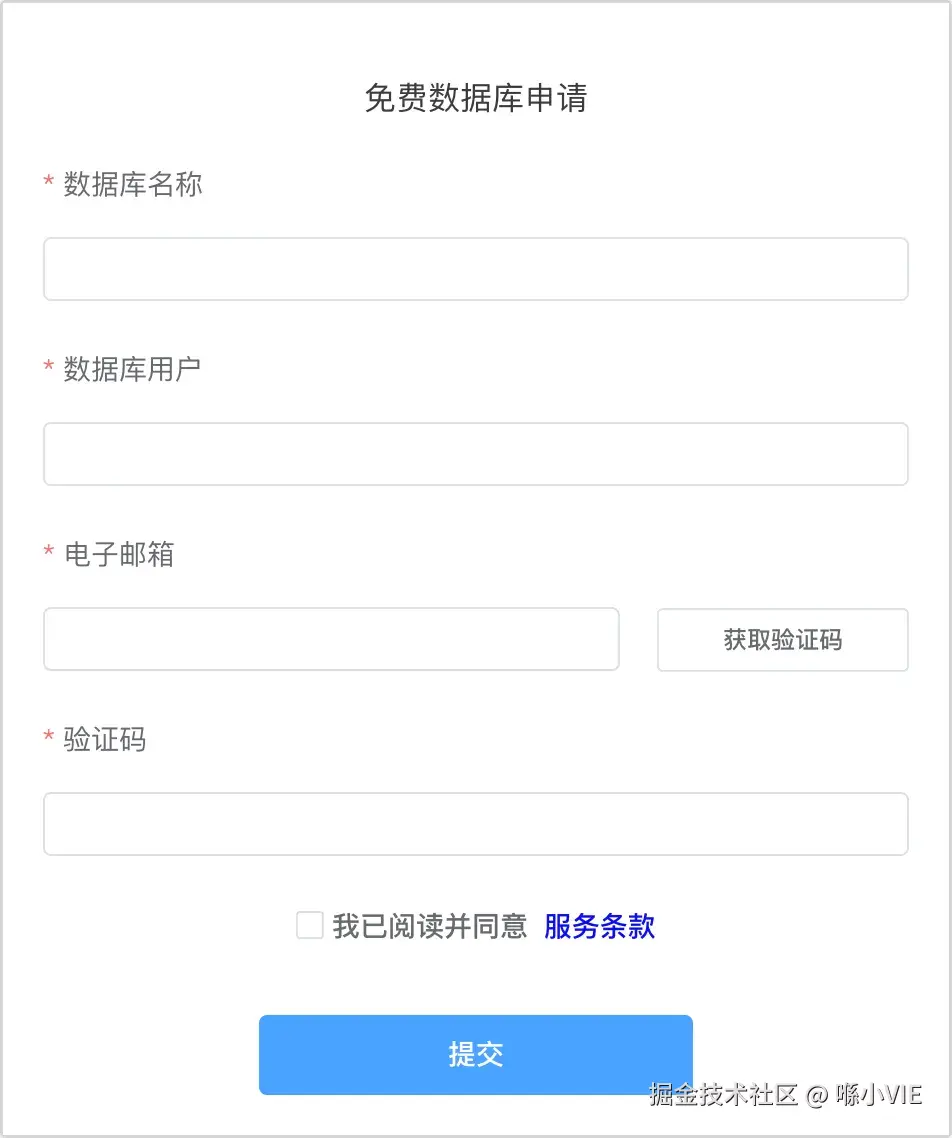Select the 电子邮箱 email input field
The image size is (952, 1138).
click(x=331, y=639)
